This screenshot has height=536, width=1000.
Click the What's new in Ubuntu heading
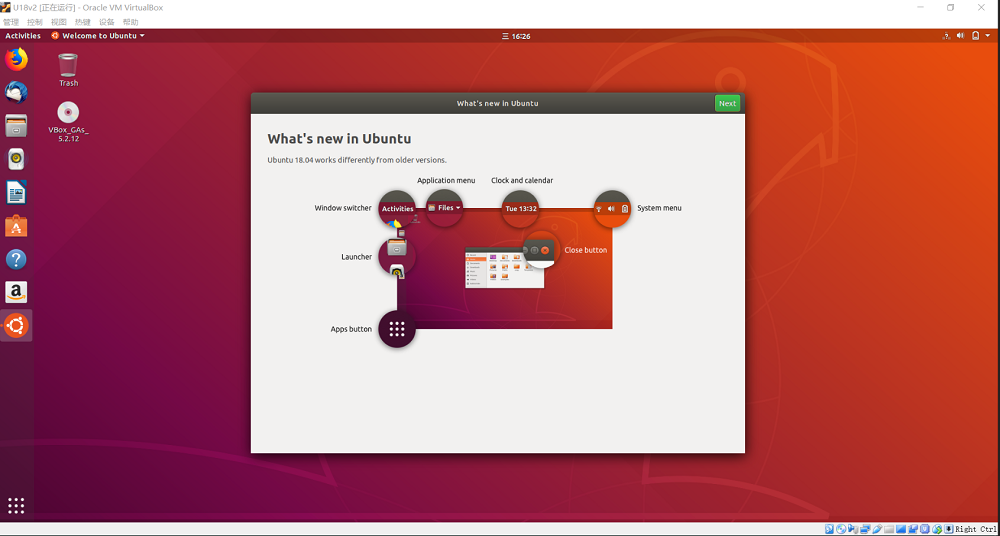pos(339,138)
